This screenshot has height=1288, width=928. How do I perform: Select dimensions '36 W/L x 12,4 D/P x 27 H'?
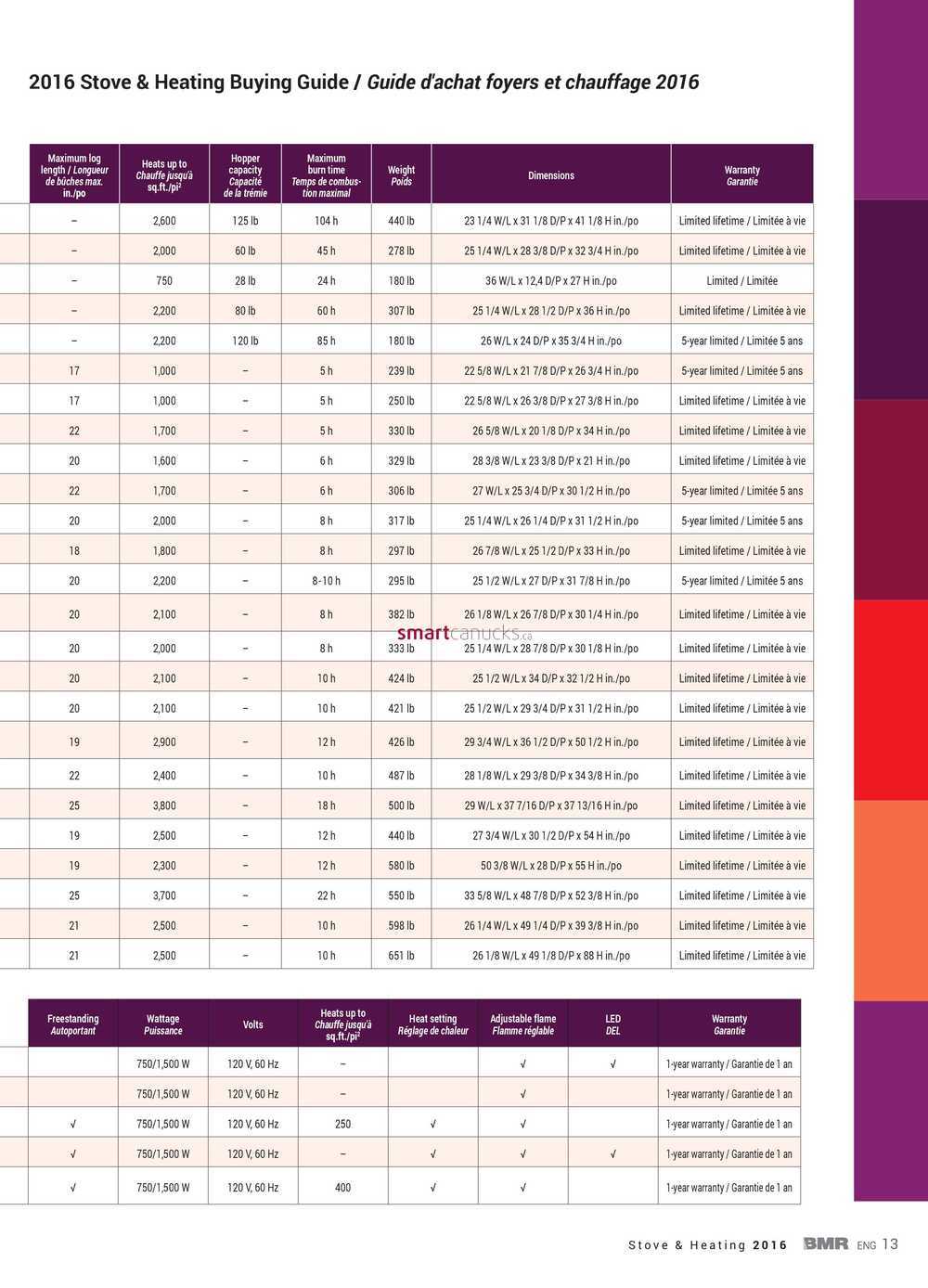tap(551, 280)
